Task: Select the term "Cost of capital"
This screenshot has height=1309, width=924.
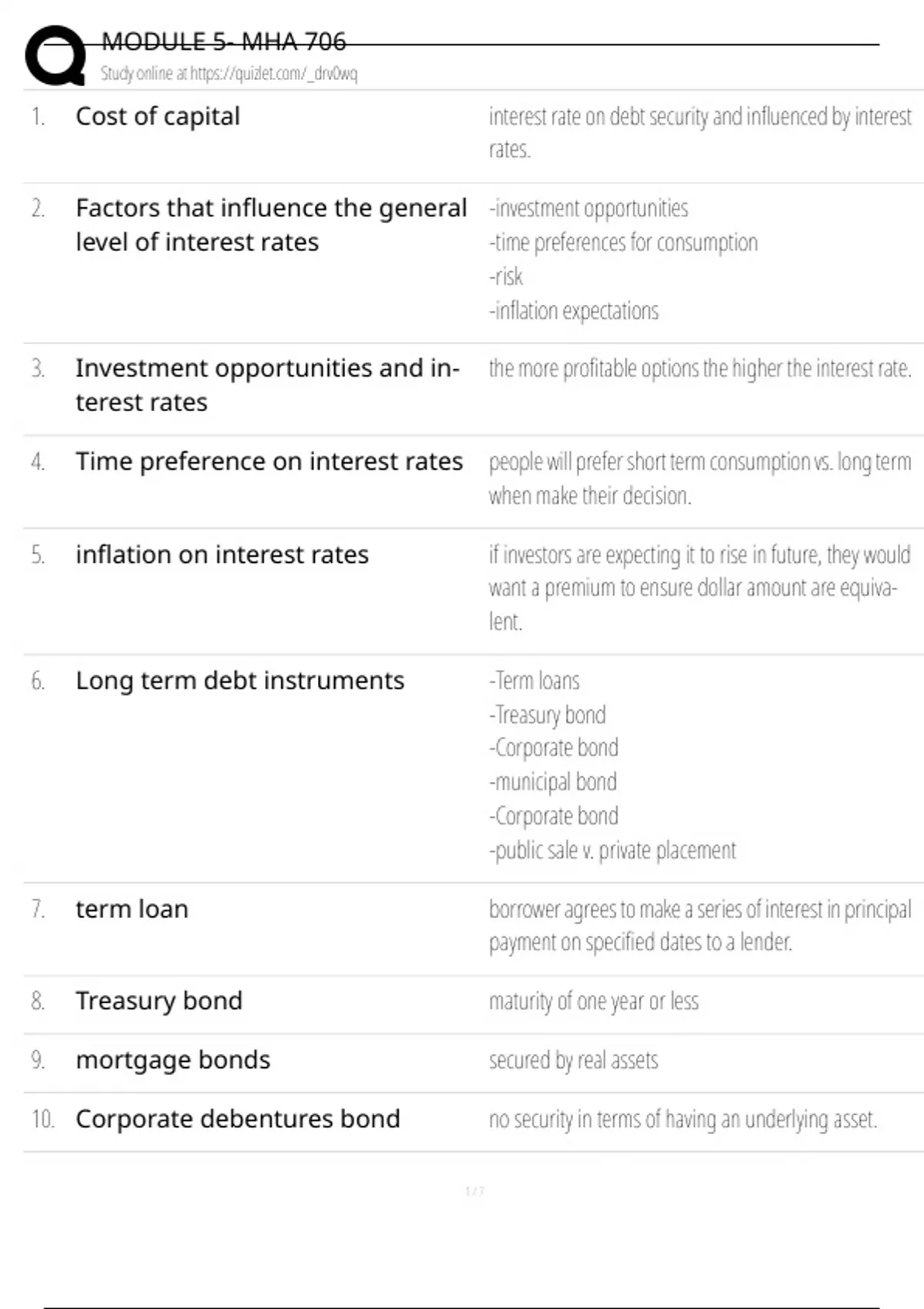Action: [158, 116]
